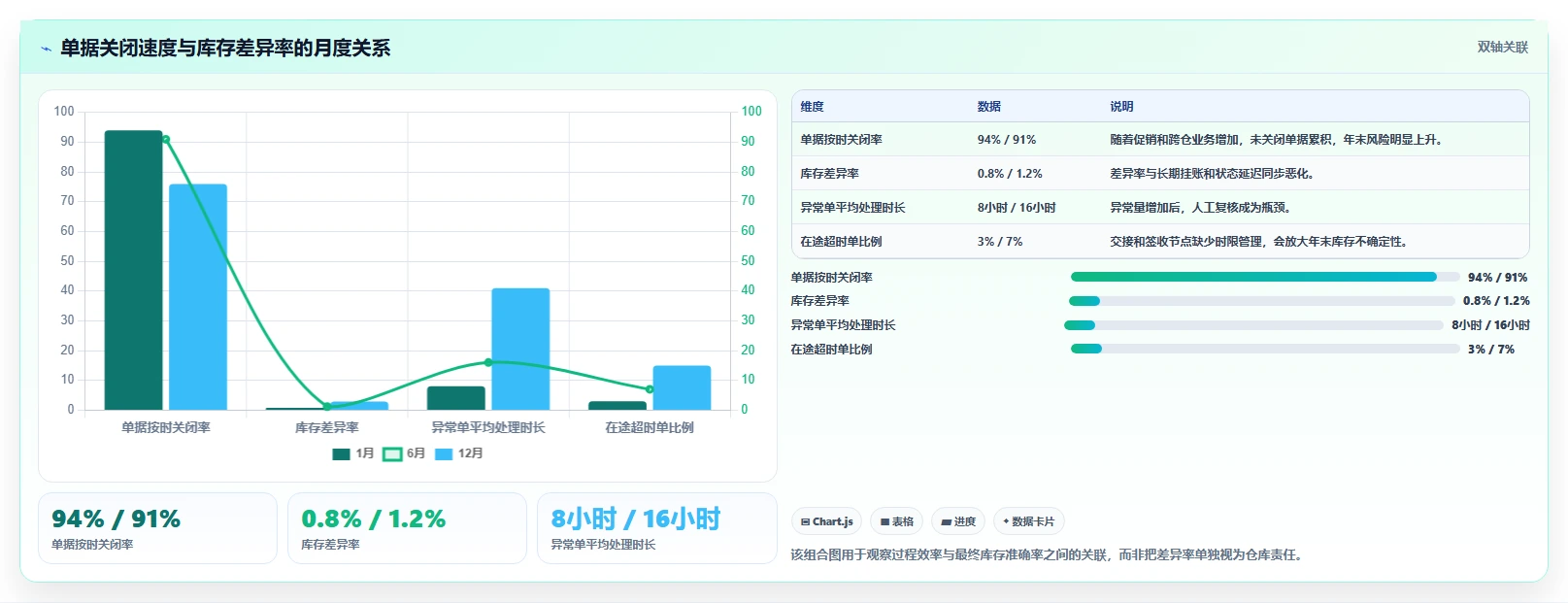Click the 单据按时关闭率 progress bar

[1265, 277]
